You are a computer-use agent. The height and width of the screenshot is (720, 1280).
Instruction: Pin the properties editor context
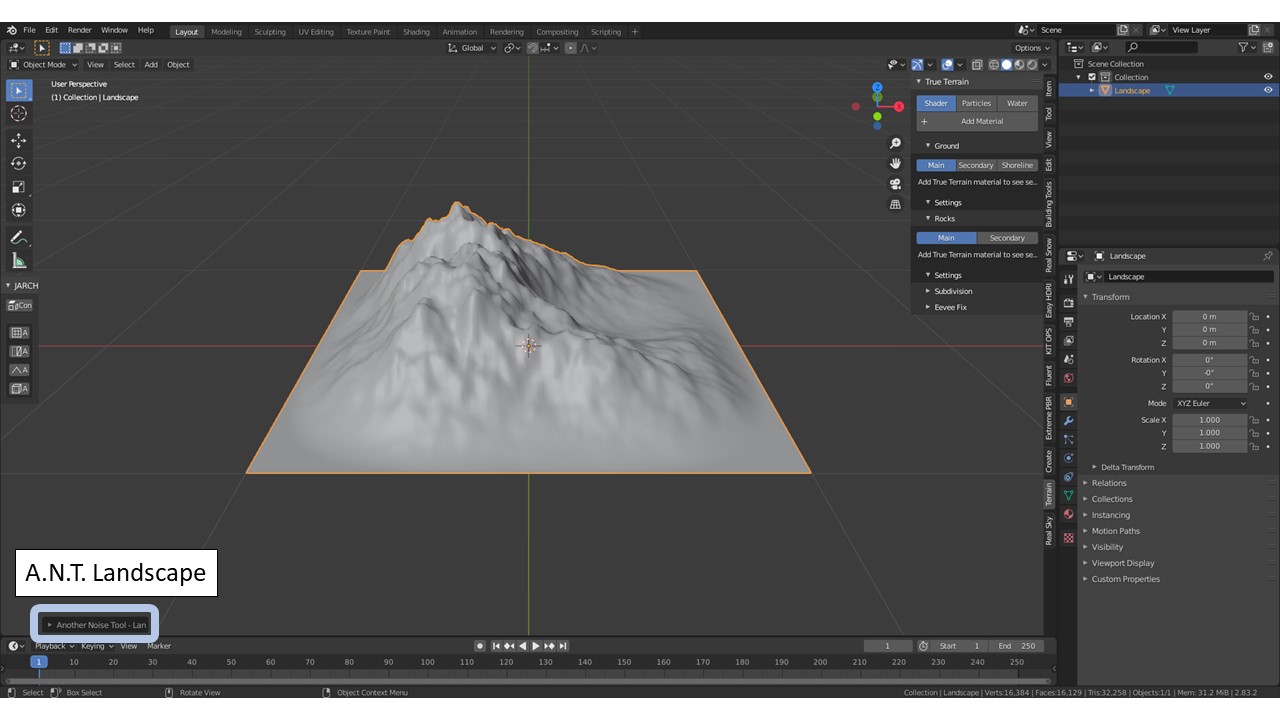click(1267, 256)
